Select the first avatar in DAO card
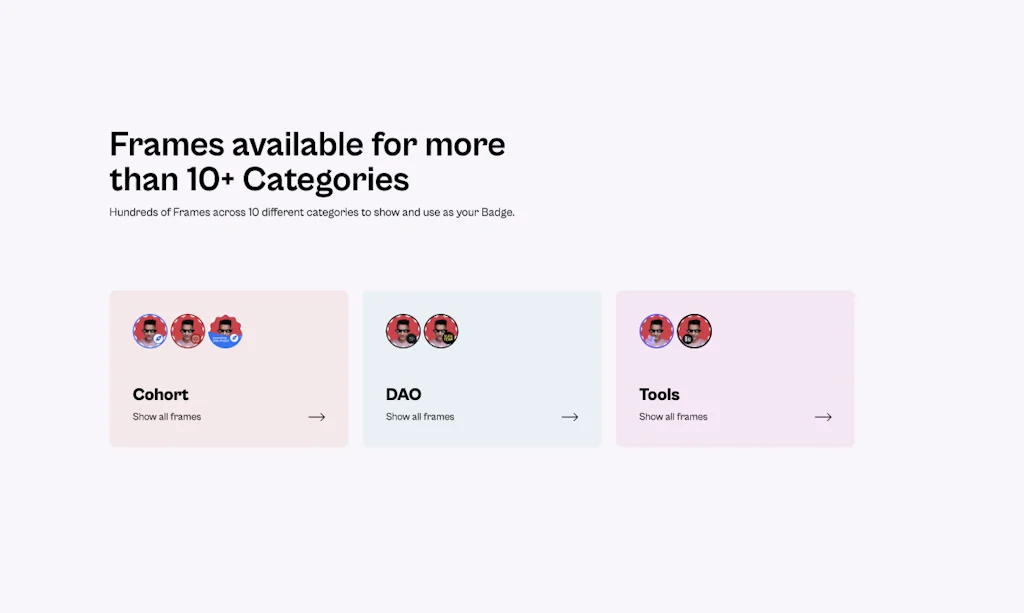 (x=403, y=331)
